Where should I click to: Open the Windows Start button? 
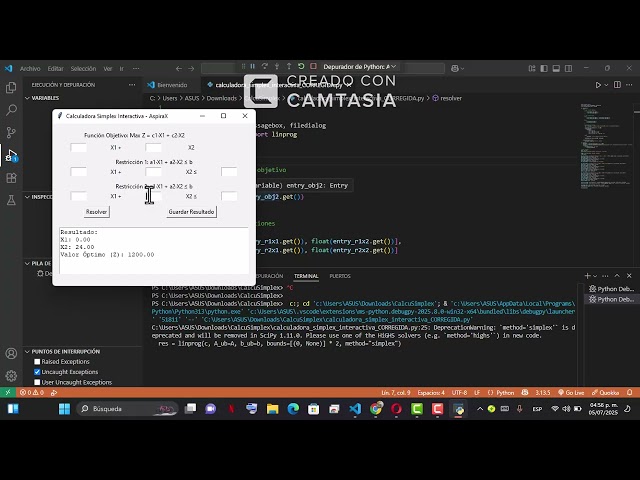coord(64,409)
